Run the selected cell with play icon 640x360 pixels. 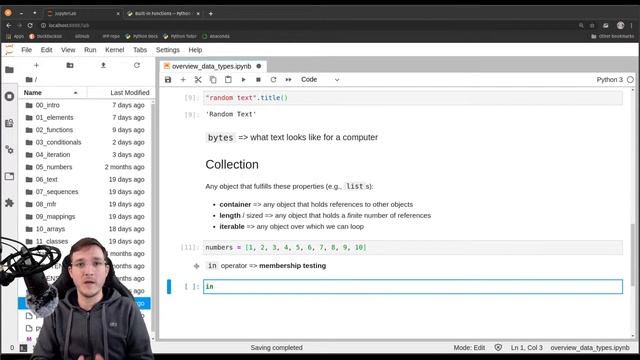tap(243, 80)
